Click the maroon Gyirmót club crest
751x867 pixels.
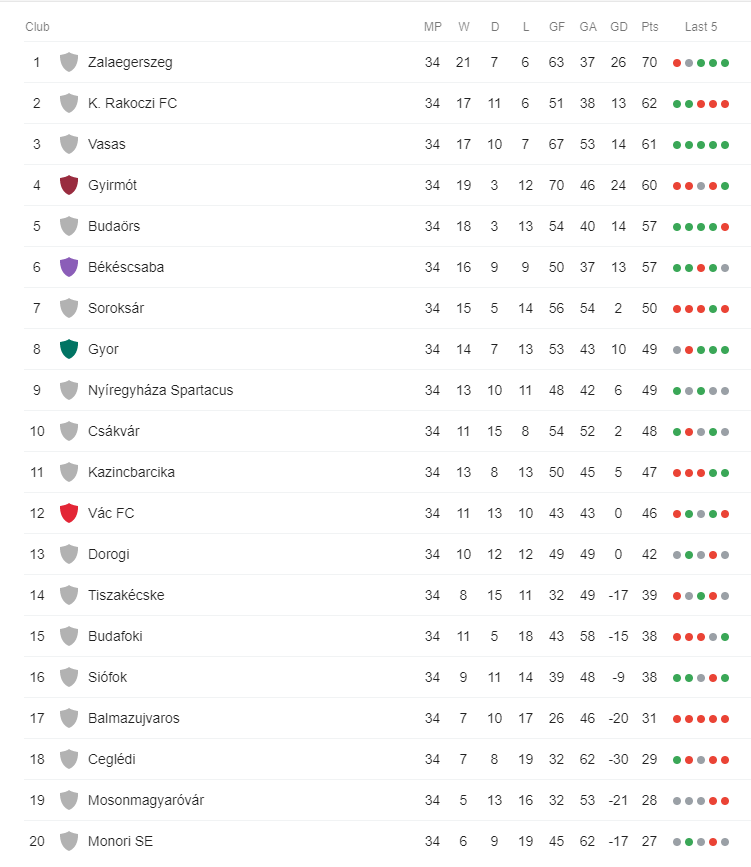point(69,185)
